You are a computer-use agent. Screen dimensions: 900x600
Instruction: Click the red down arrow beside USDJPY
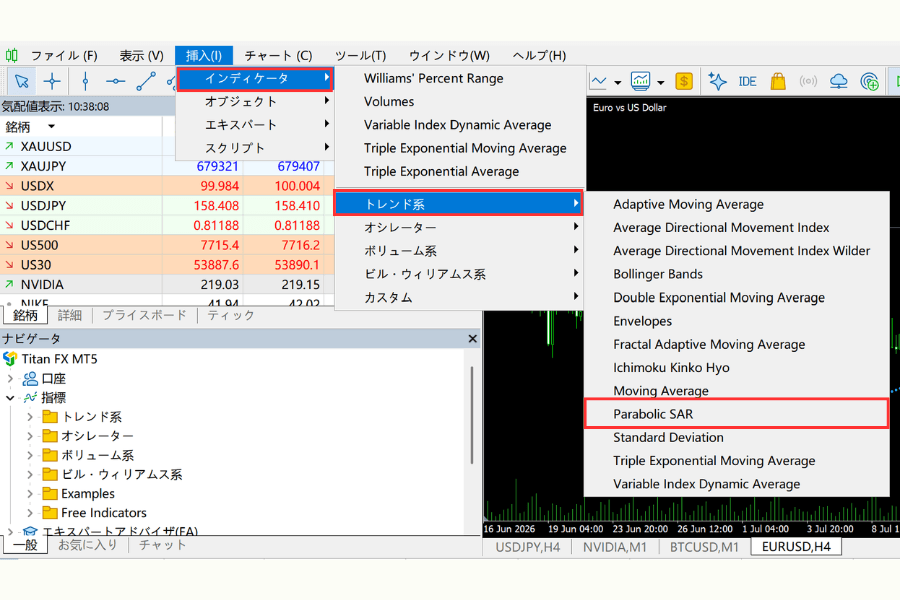click(9, 206)
